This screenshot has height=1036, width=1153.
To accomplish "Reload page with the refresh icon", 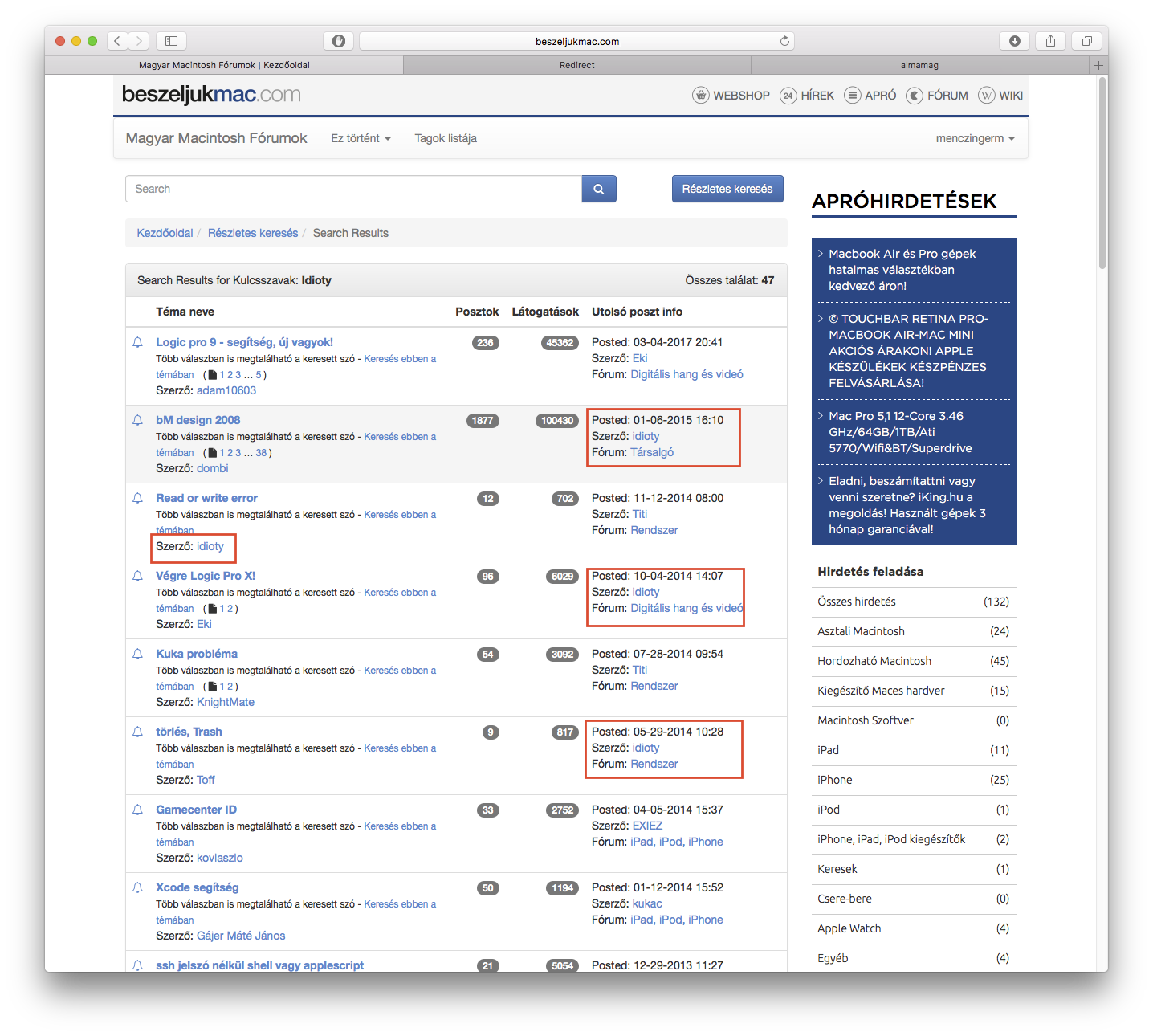I will [x=784, y=41].
